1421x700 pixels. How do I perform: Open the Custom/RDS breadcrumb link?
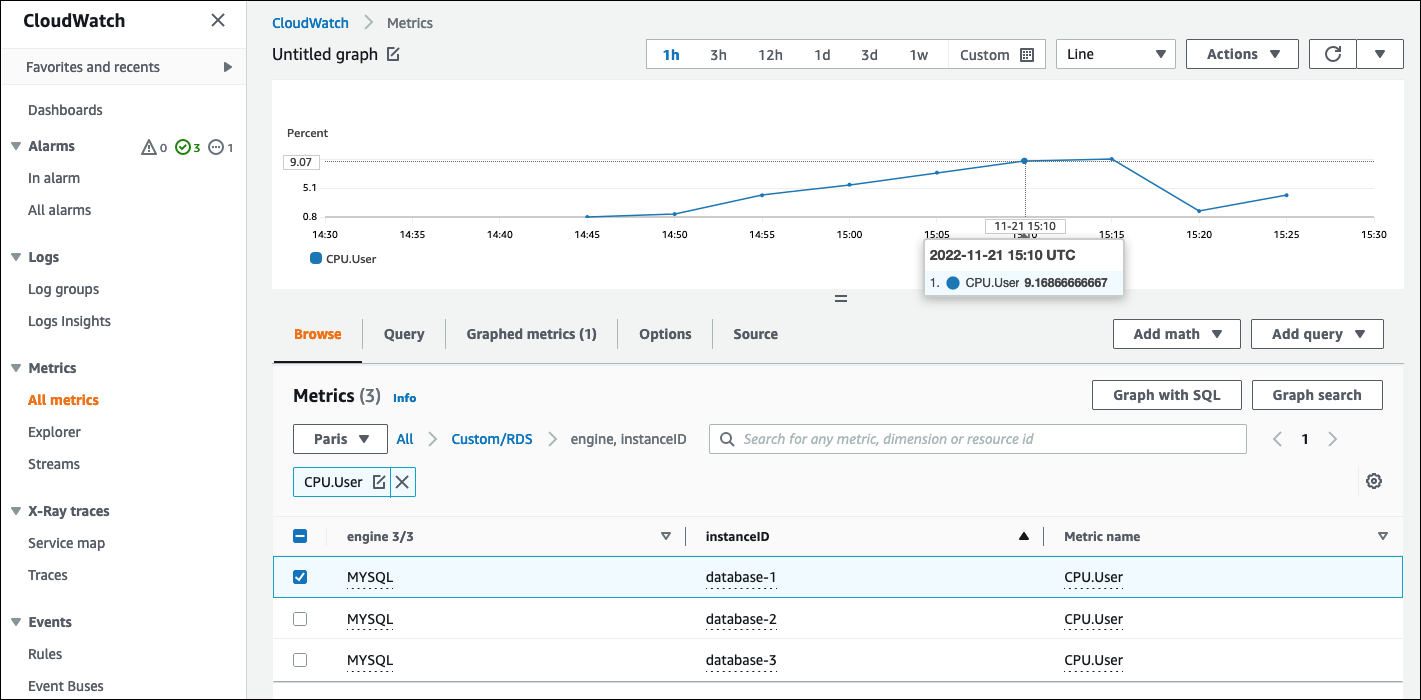[491, 439]
